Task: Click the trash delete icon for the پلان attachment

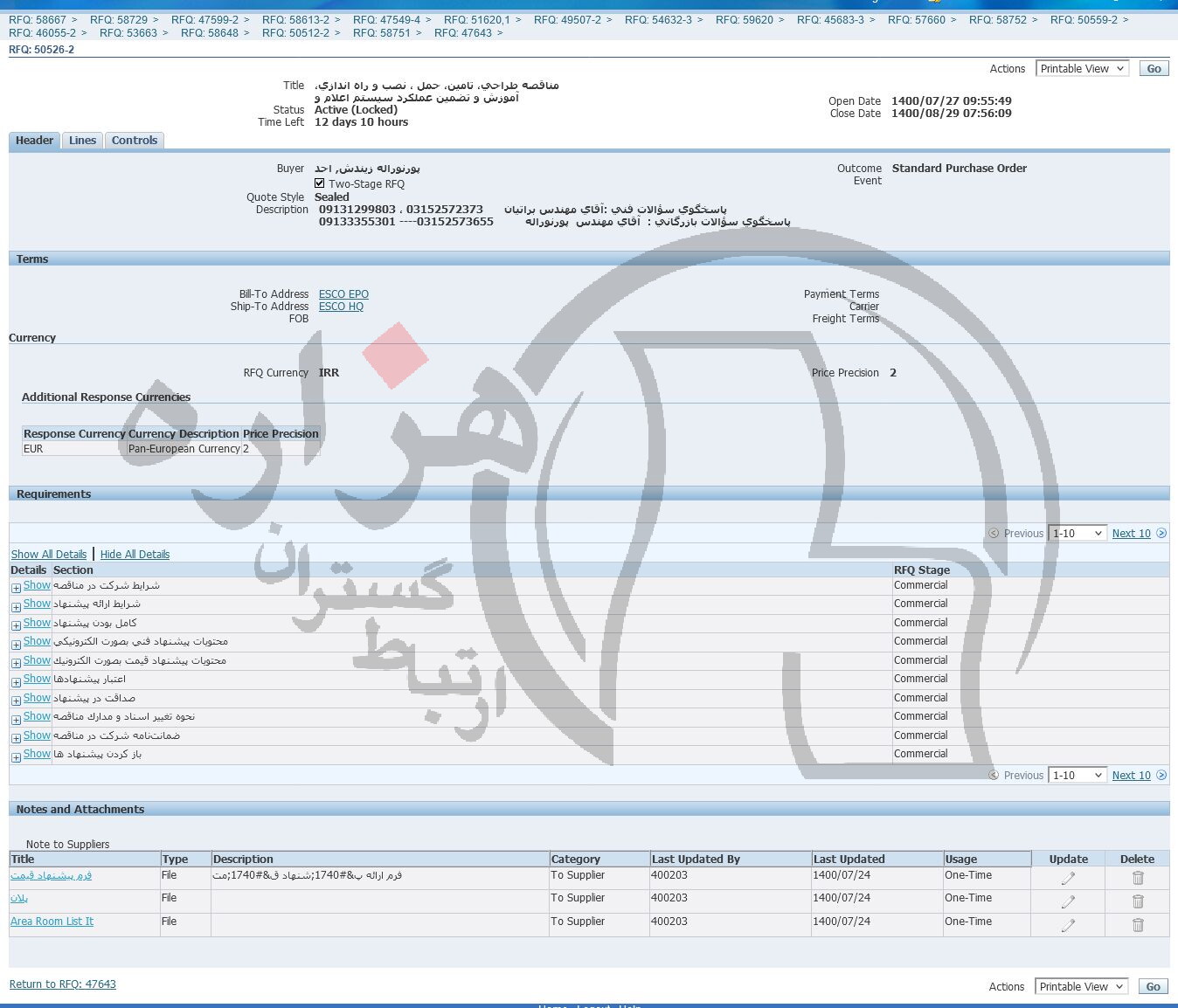Action: (1138, 901)
